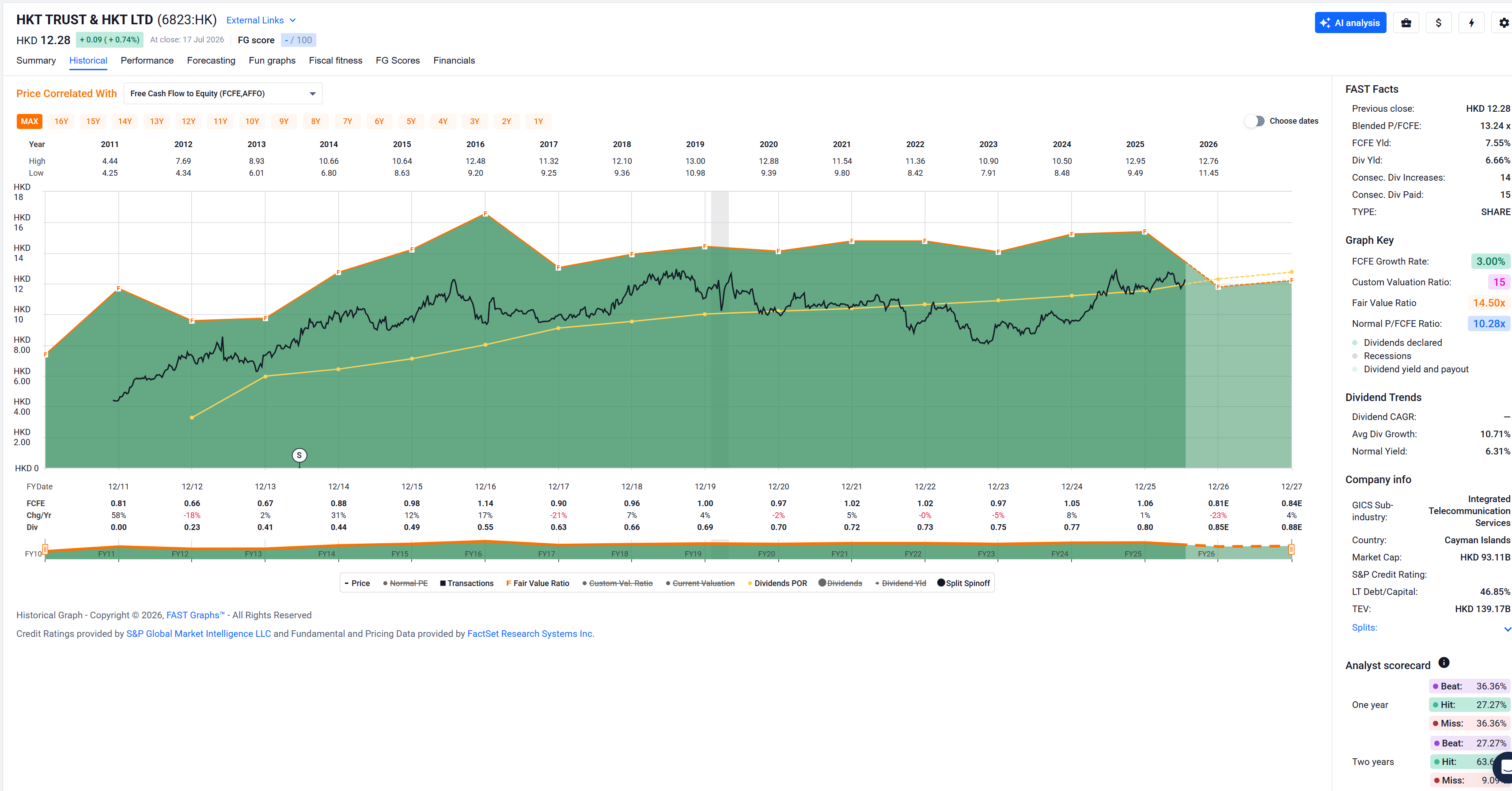Image resolution: width=1512 pixels, height=791 pixels.
Task: Toggle Split Spinoff legend item
Action: pos(964,583)
